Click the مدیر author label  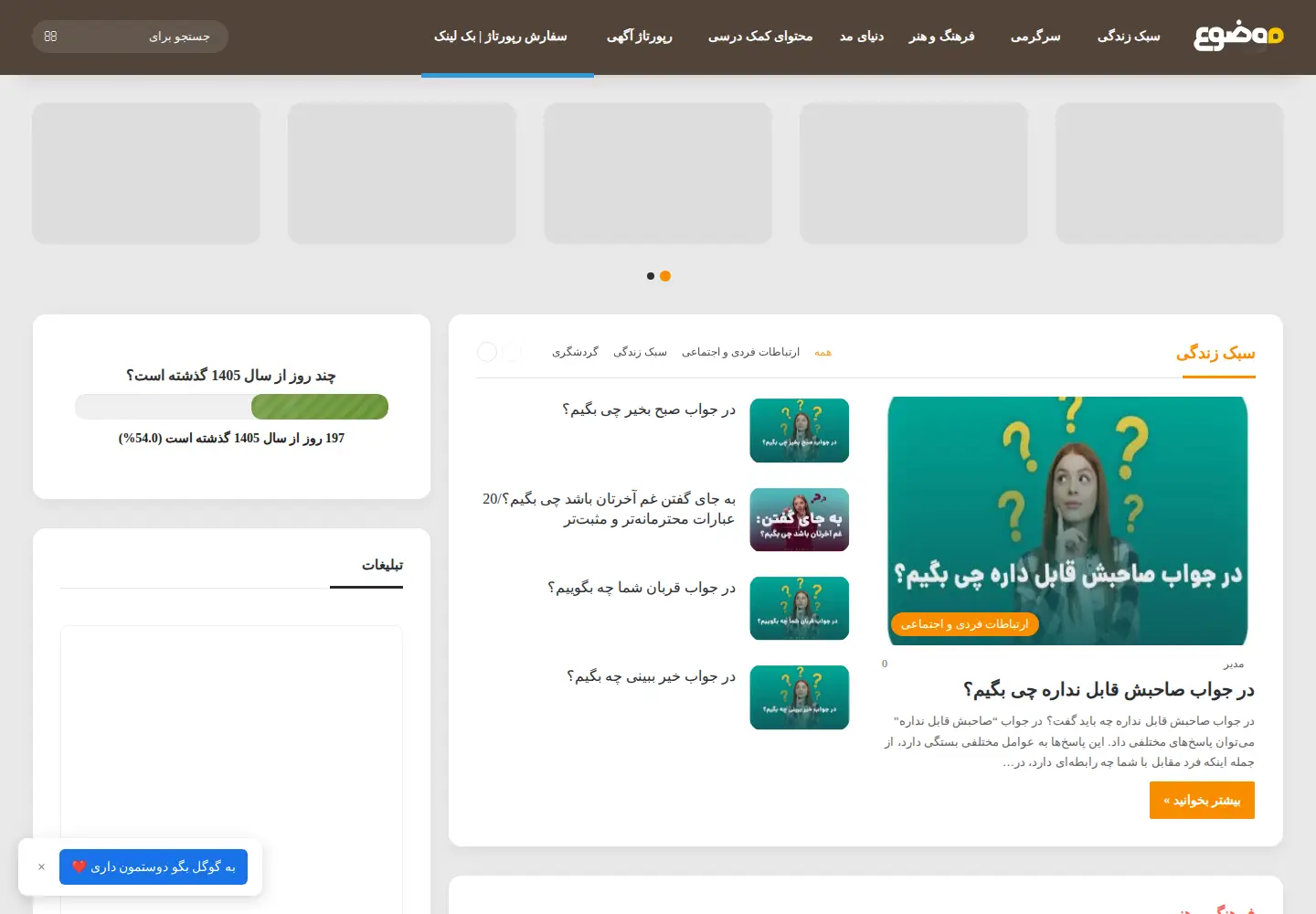click(1234, 664)
